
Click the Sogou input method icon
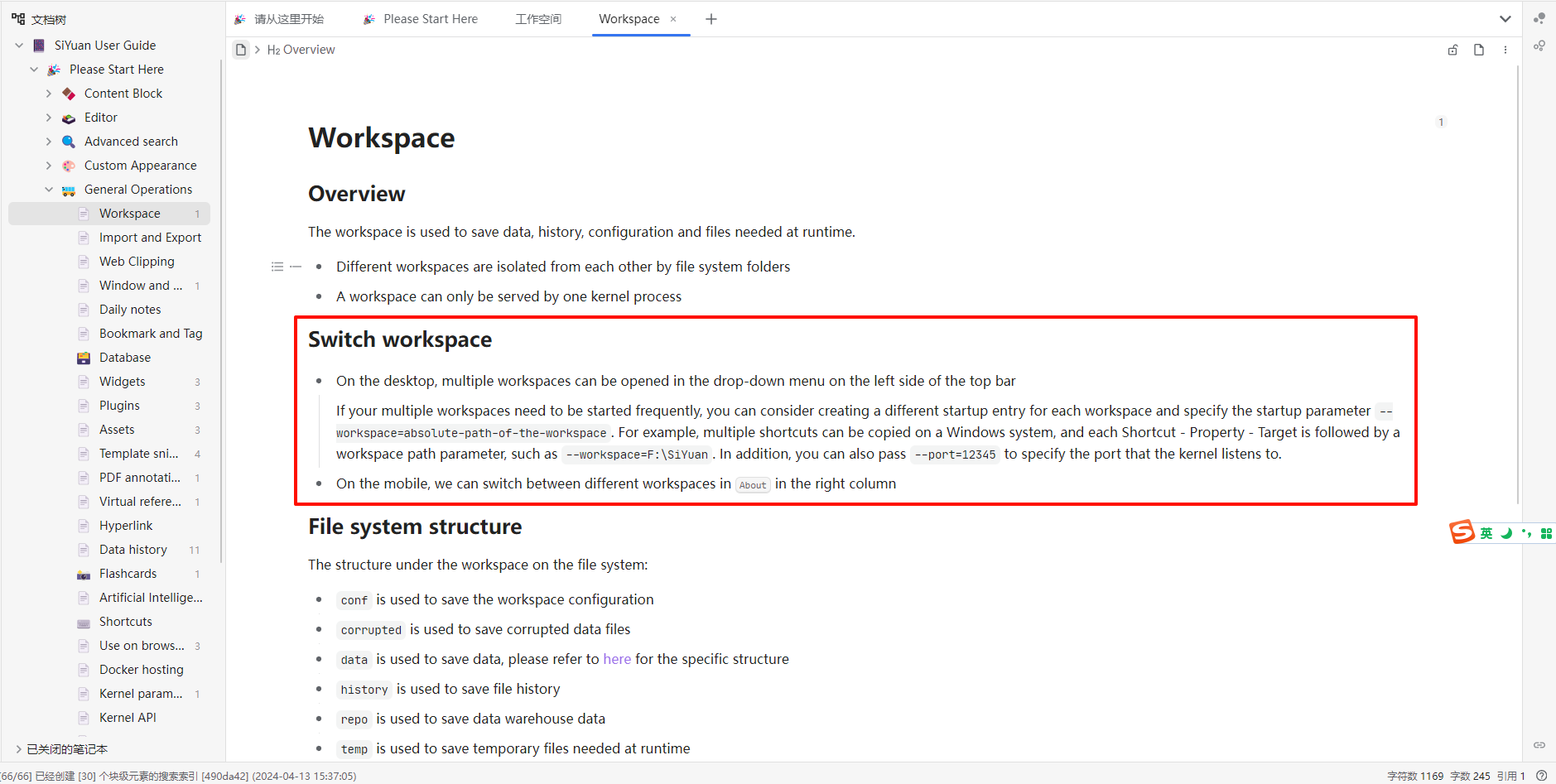coord(1462,532)
